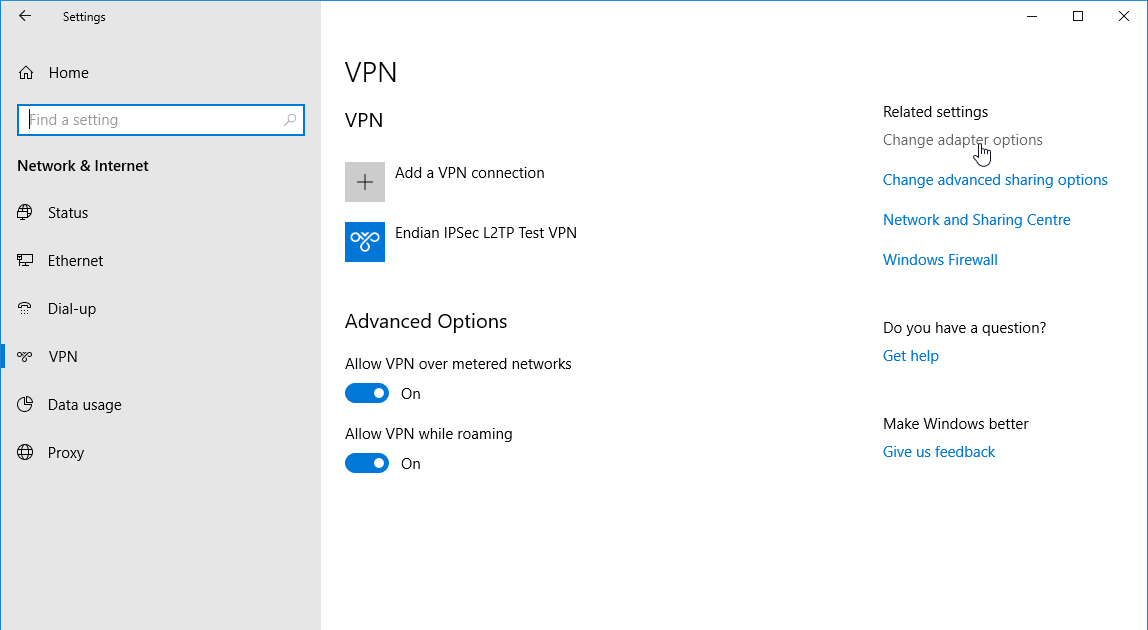Click the Ethernet monitor icon
This screenshot has width=1148, height=630.
[25, 260]
